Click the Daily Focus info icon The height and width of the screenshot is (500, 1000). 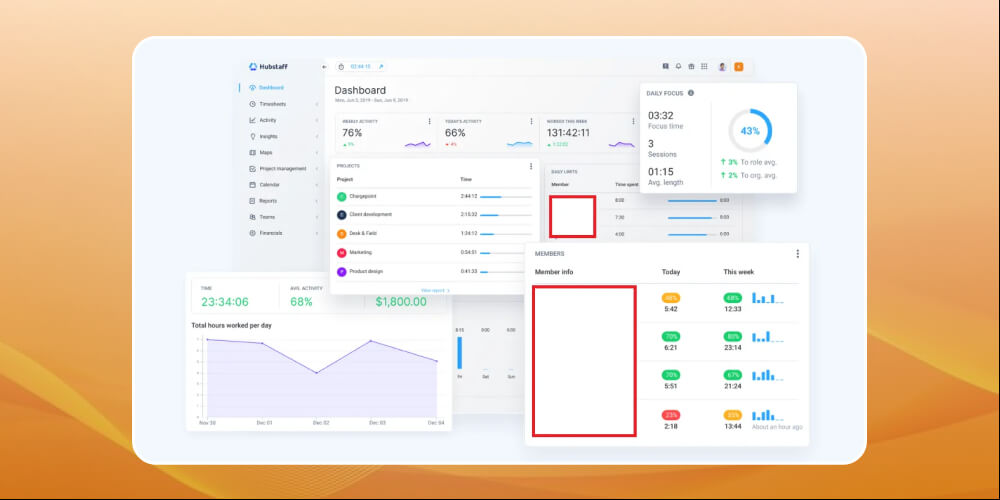pyautogui.click(x=691, y=92)
